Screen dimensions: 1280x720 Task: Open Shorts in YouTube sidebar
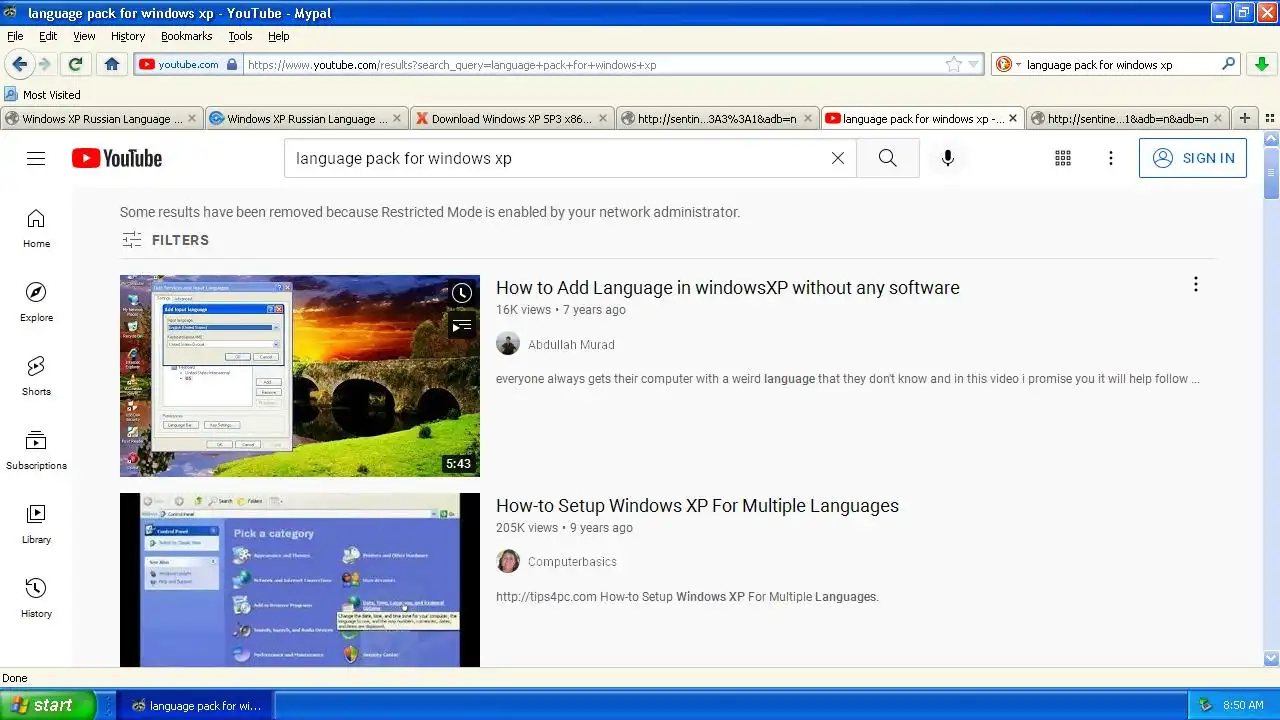pyautogui.click(x=36, y=377)
